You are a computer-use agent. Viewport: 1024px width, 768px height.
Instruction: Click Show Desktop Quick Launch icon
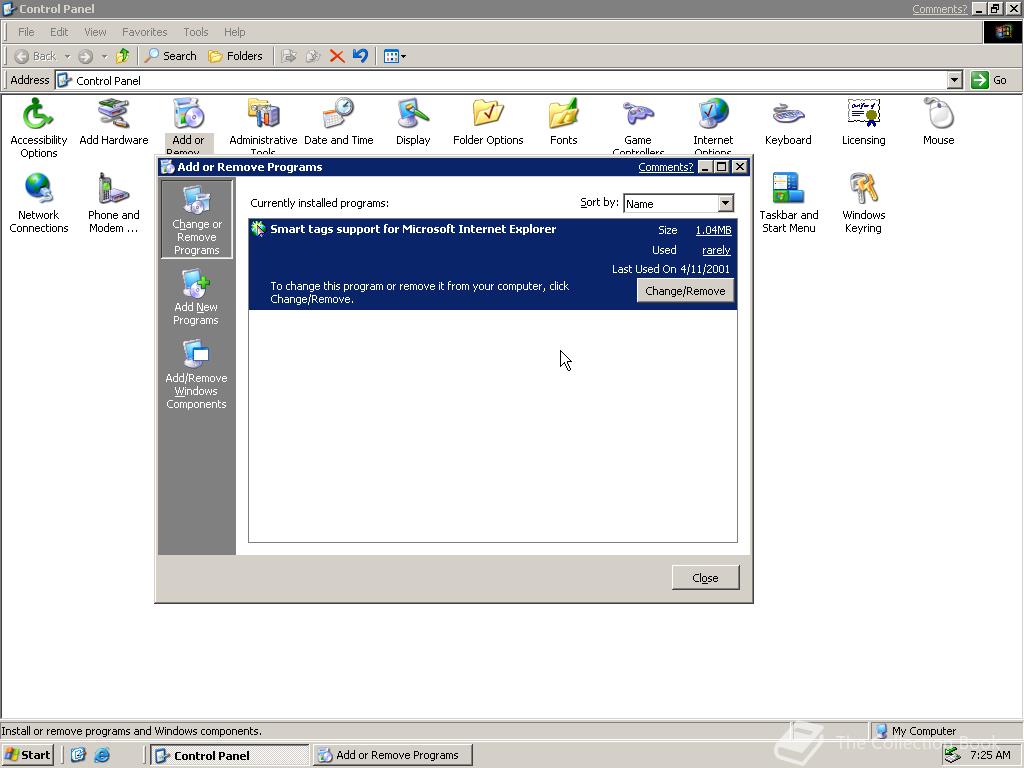78,755
